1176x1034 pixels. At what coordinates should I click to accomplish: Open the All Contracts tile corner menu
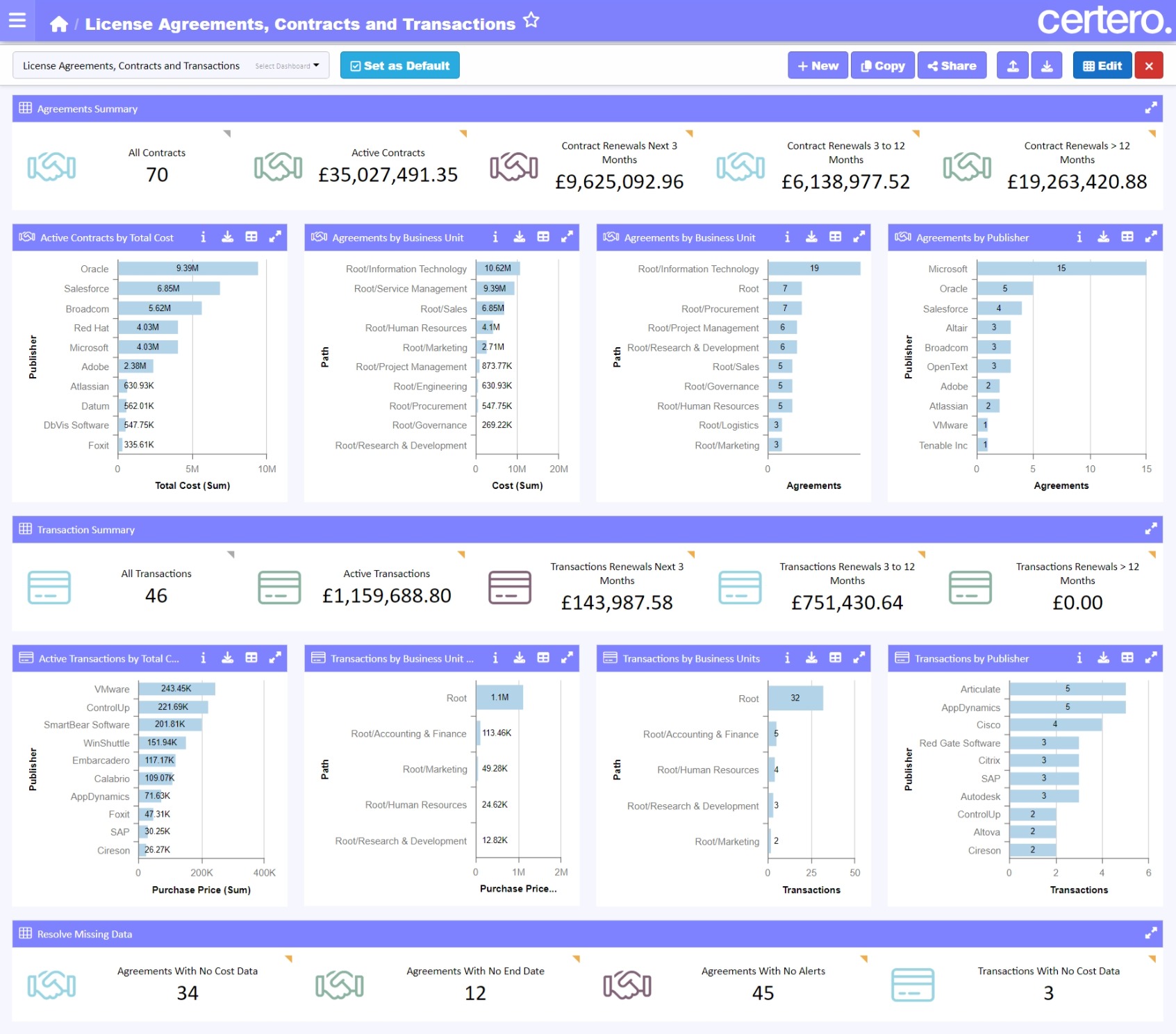coord(228,133)
